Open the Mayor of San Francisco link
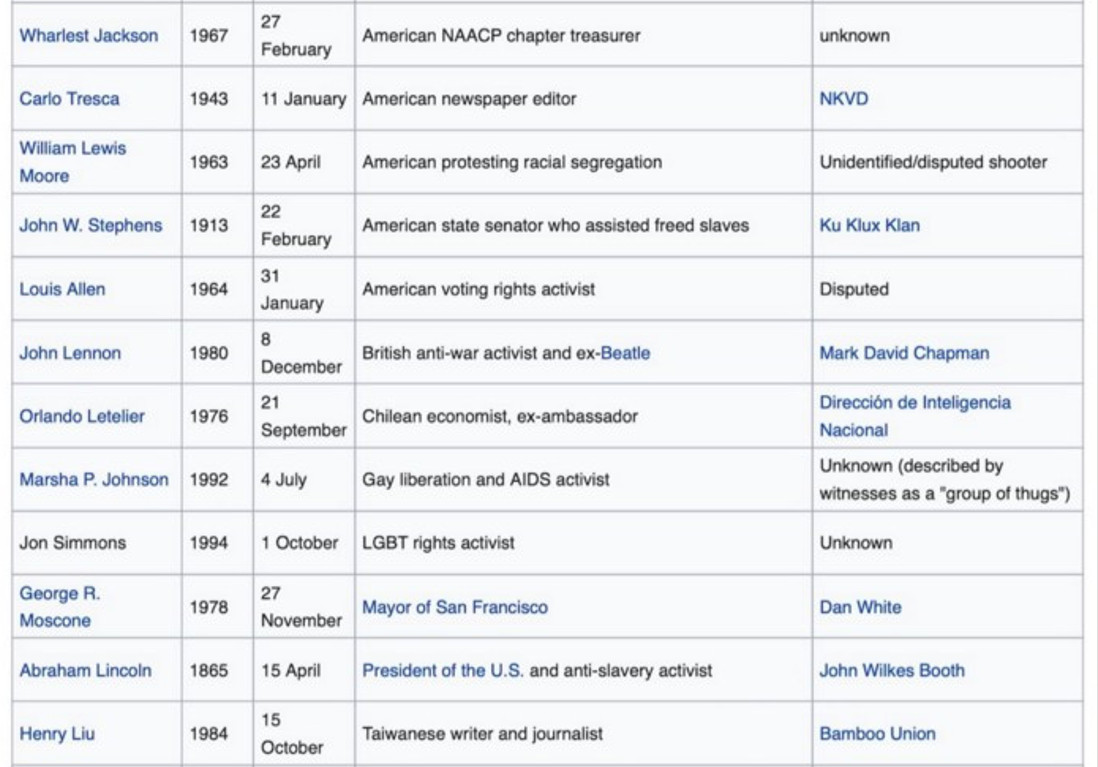Viewport: 1098px width, 767px height. click(455, 607)
